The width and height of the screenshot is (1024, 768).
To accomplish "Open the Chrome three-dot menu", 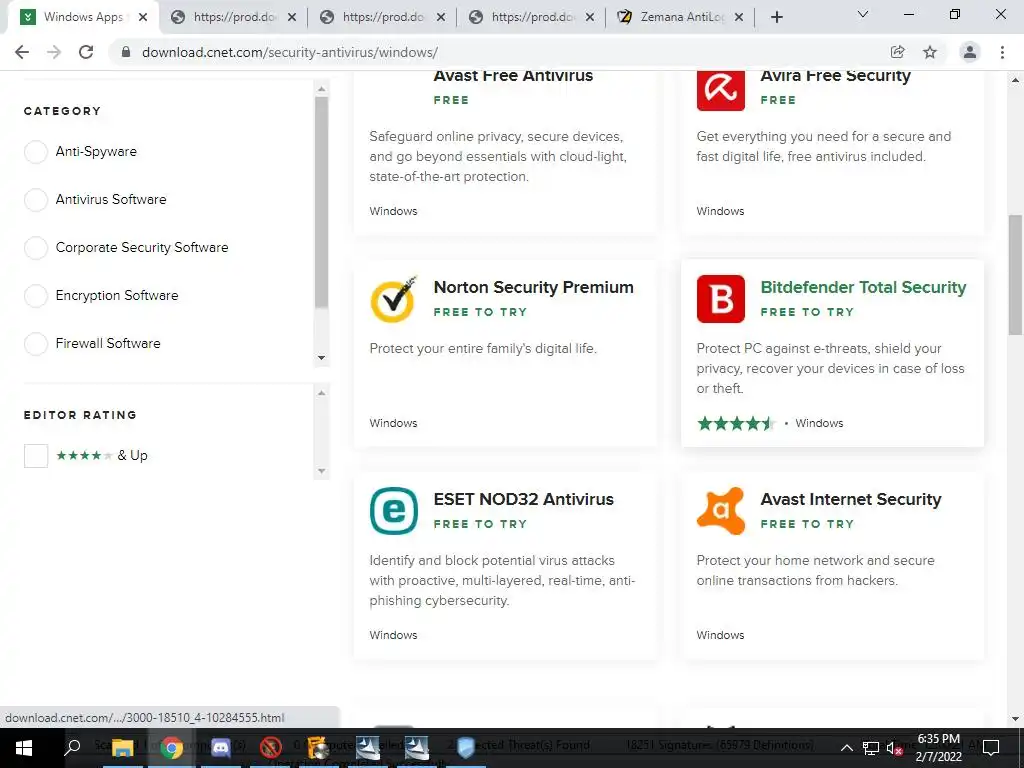I will pyautogui.click(x=1002, y=52).
